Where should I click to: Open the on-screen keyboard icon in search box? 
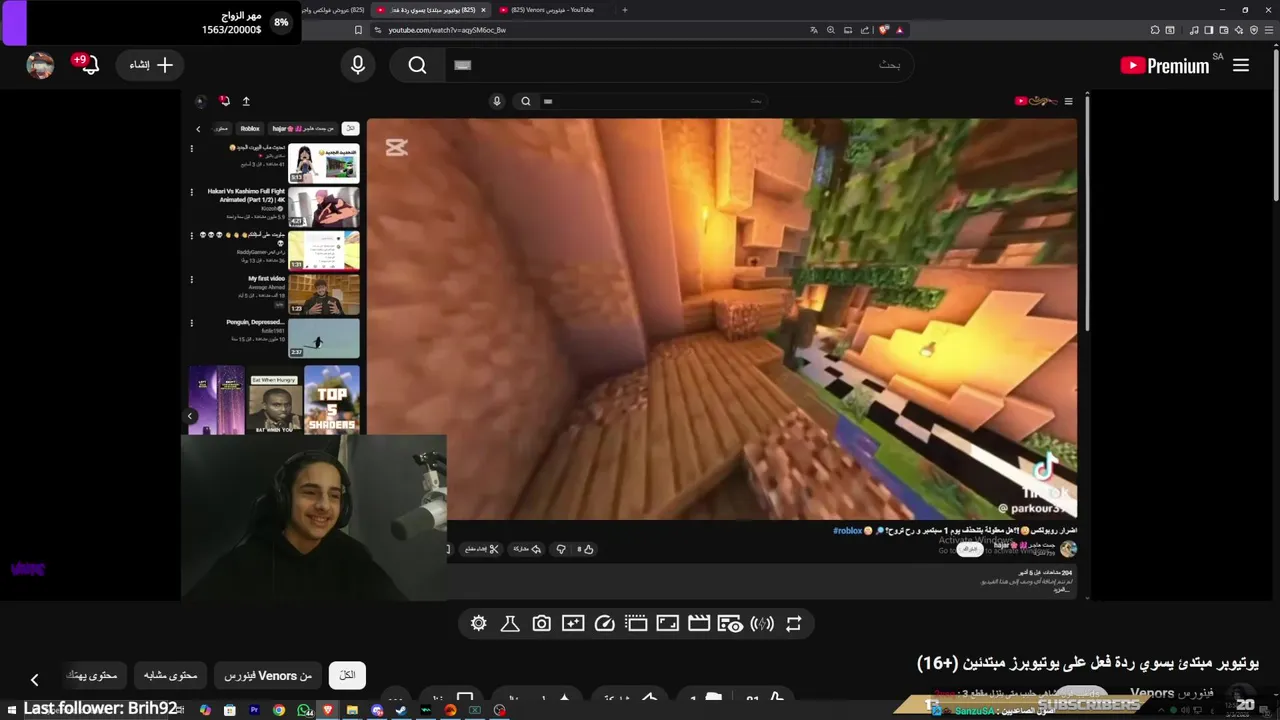click(x=462, y=65)
